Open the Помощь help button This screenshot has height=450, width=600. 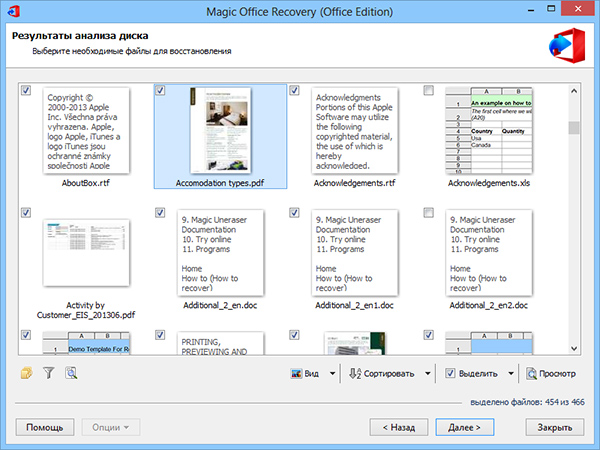click(x=45, y=427)
